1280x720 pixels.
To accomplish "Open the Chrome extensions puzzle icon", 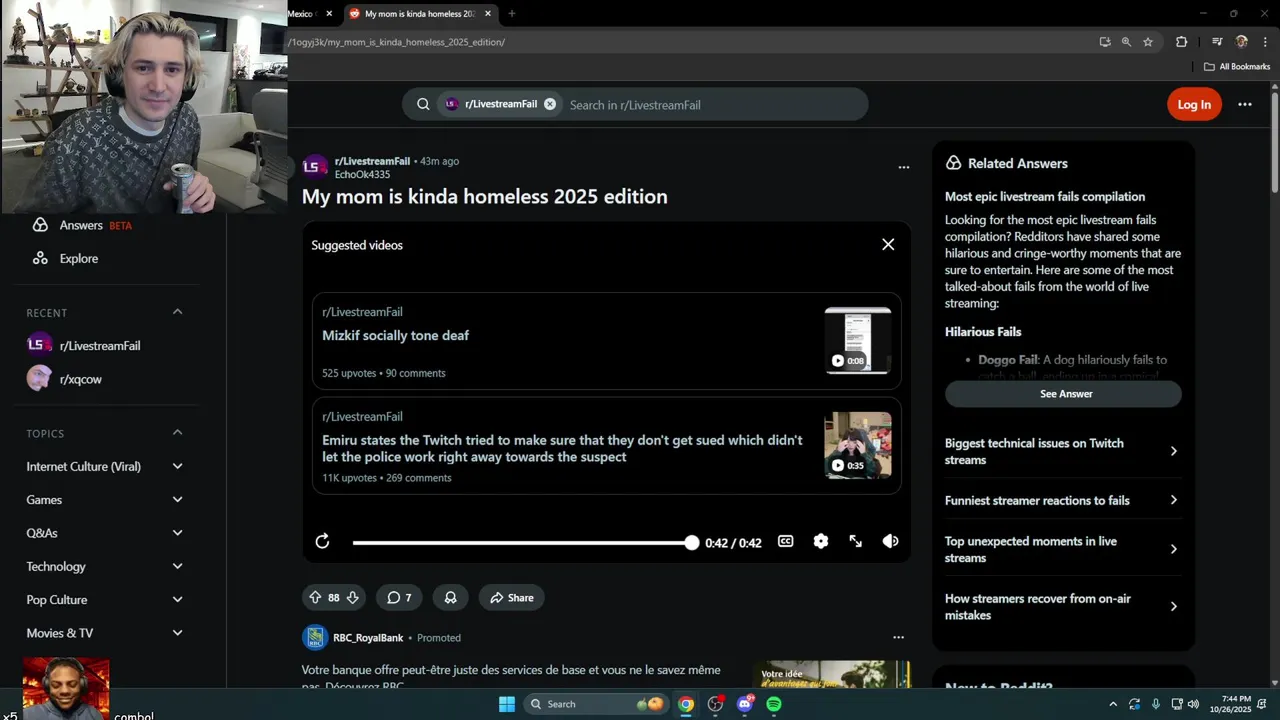I will pos(1181,42).
